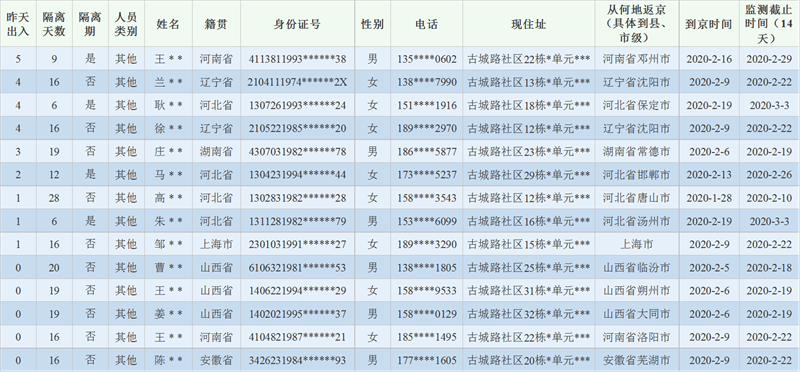
Task: Click phone number 186****5877
Action: pos(427,152)
